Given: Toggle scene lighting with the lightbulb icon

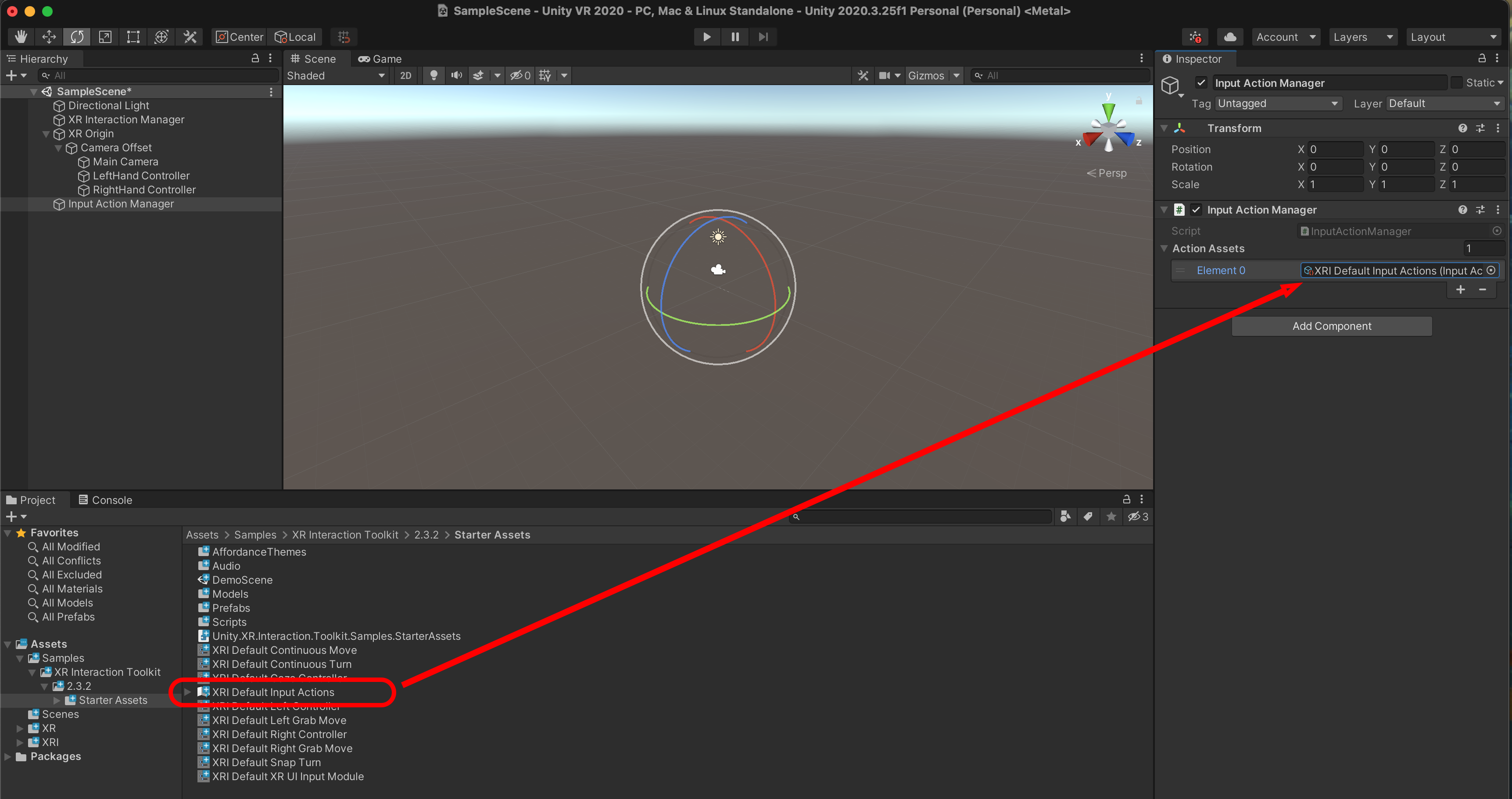Looking at the screenshot, I should click(434, 75).
